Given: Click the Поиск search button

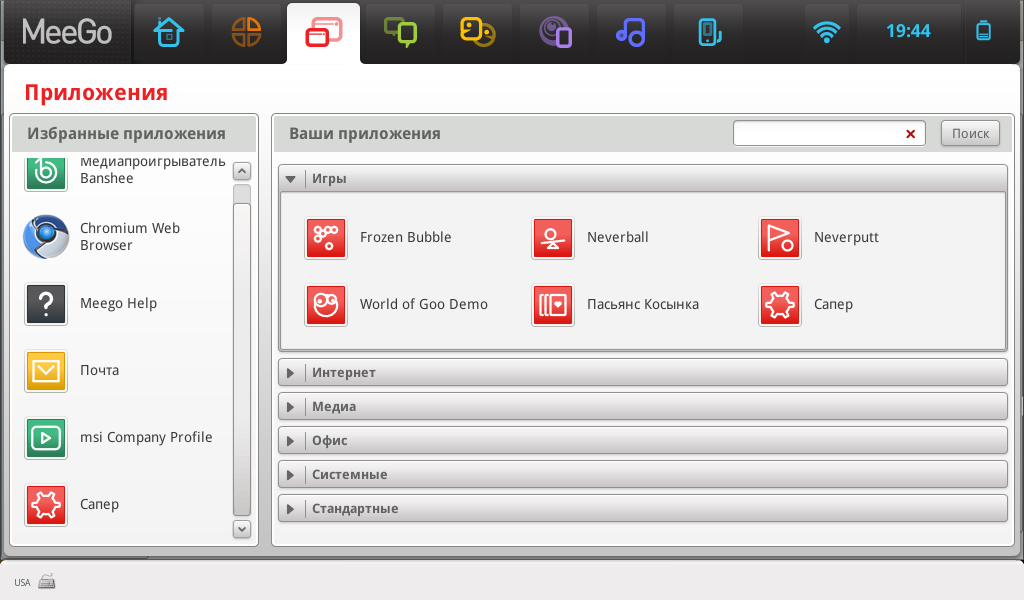Looking at the screenshot, I should click(x=970, y=133).
